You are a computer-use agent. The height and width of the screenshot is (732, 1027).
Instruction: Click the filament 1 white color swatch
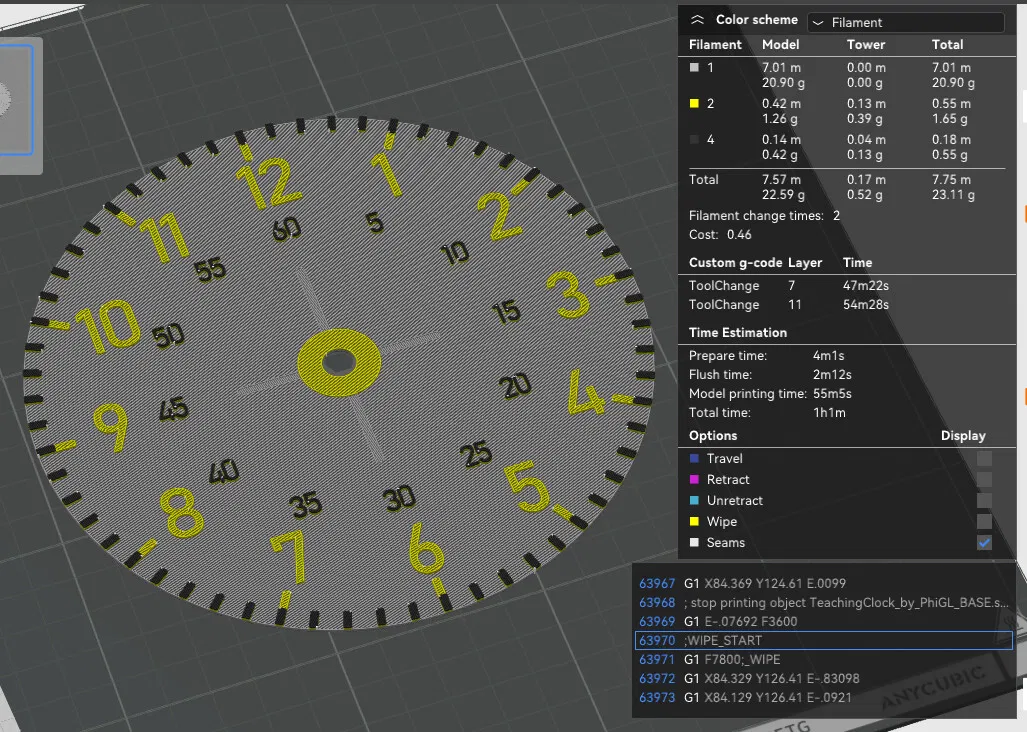(694, 67)
